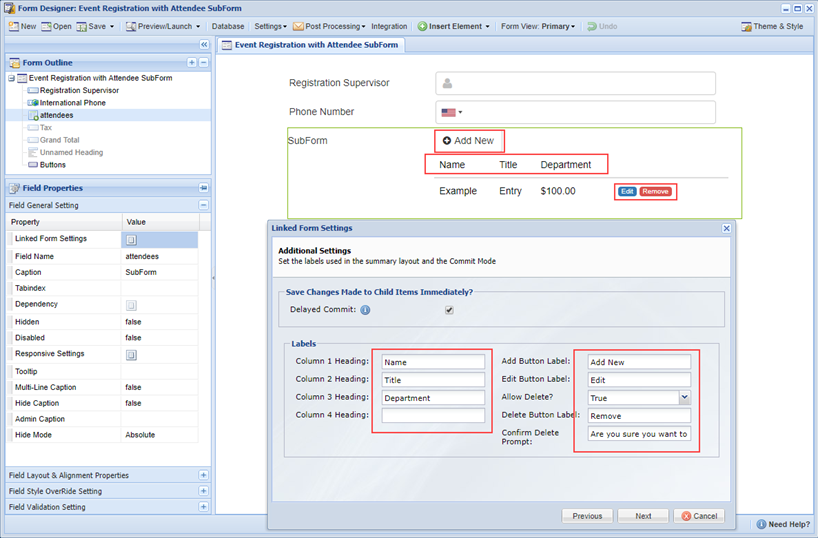
Task: Collapse all in Form Outline minus icon
Action: [x=203, y=63]
